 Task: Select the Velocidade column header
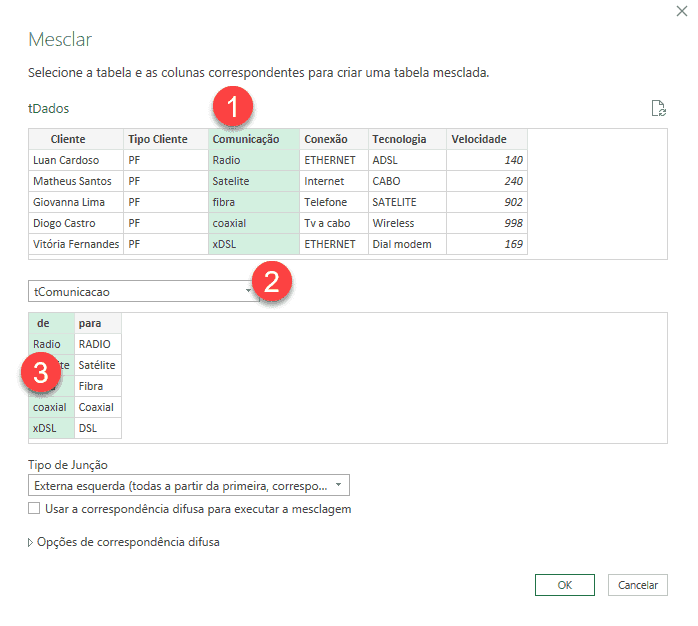tap(487, 139)
